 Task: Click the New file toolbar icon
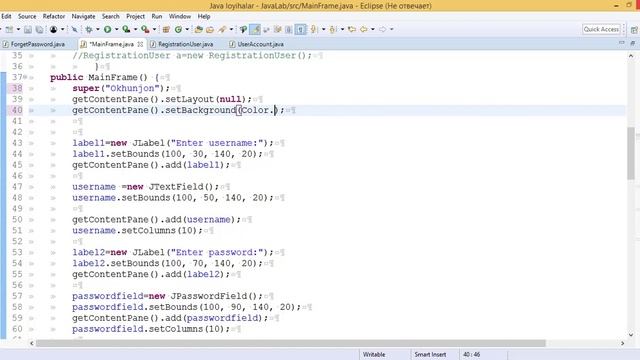[x=9, y=29]
